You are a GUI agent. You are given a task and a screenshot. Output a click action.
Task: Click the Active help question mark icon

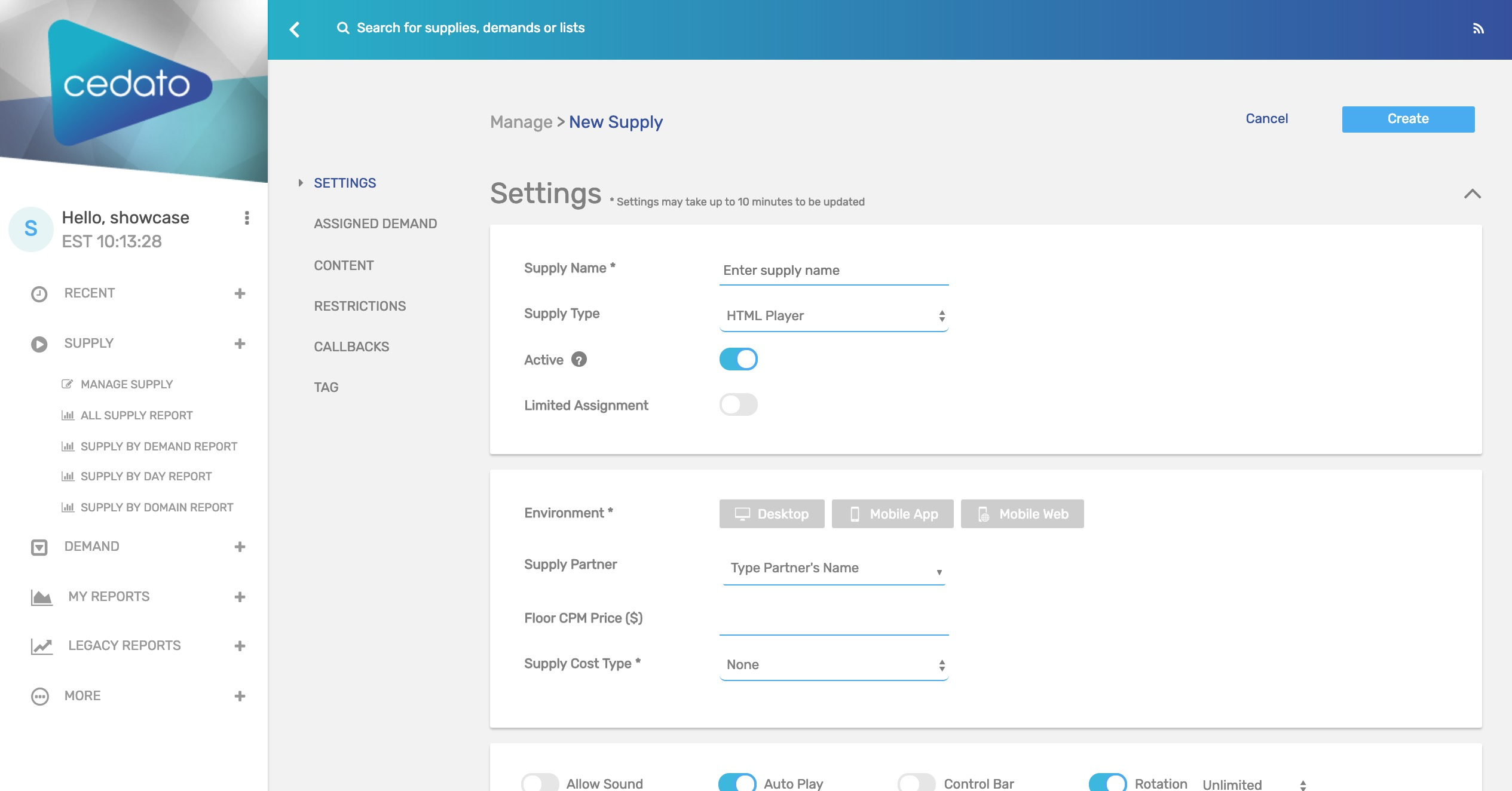tap(579, 359)
